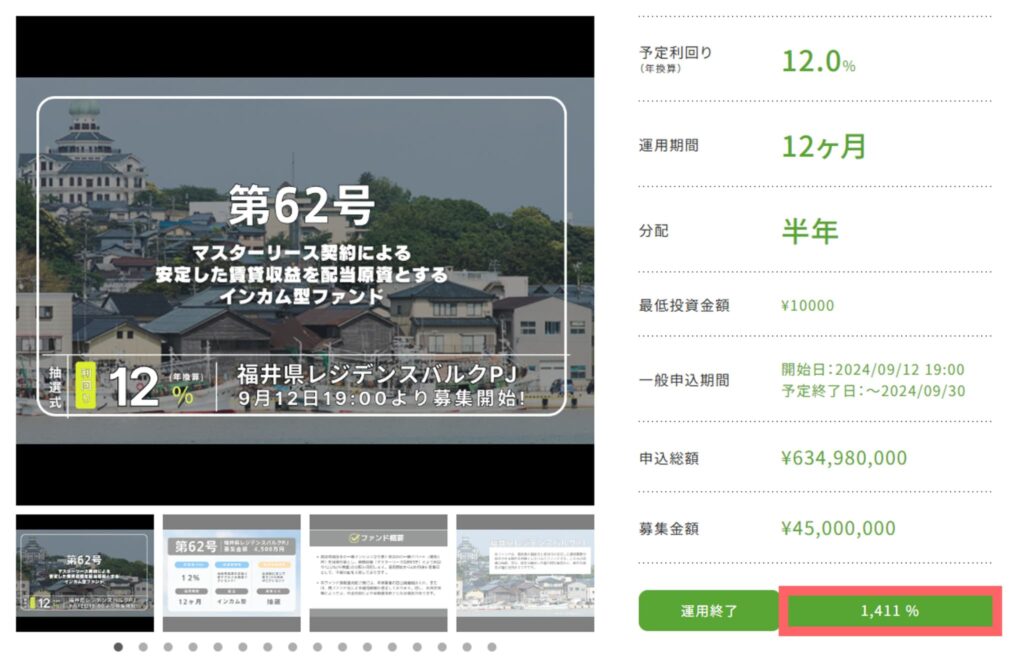Viewport: 1024px width, 670px height.
Task: Click the 運用期間 value 12ヶ月
Action: tap(823, 147)
